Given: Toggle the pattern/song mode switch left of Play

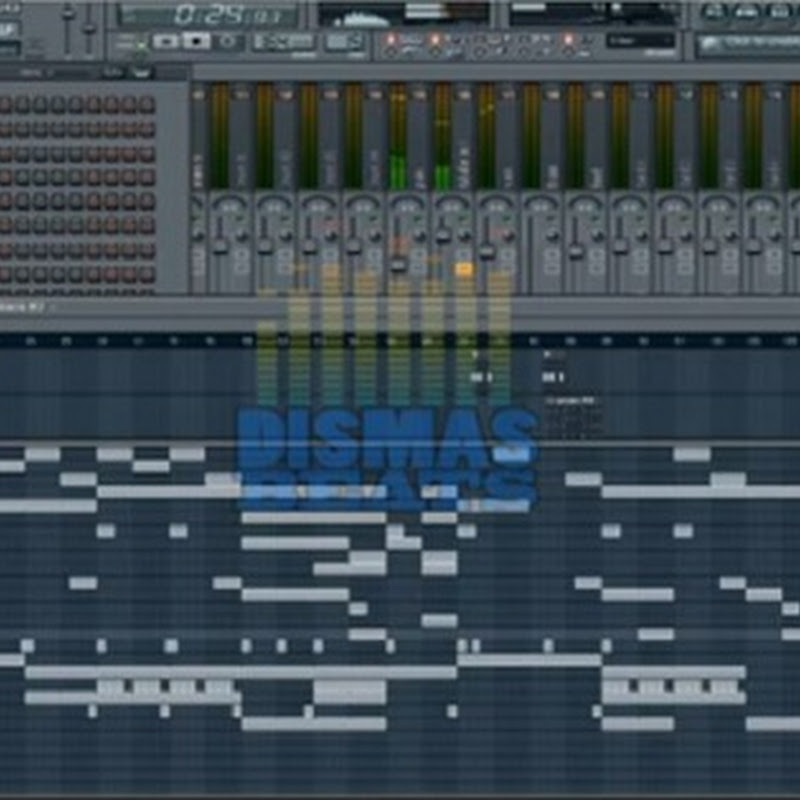Looking at the screenshot, I should [141, 43].
